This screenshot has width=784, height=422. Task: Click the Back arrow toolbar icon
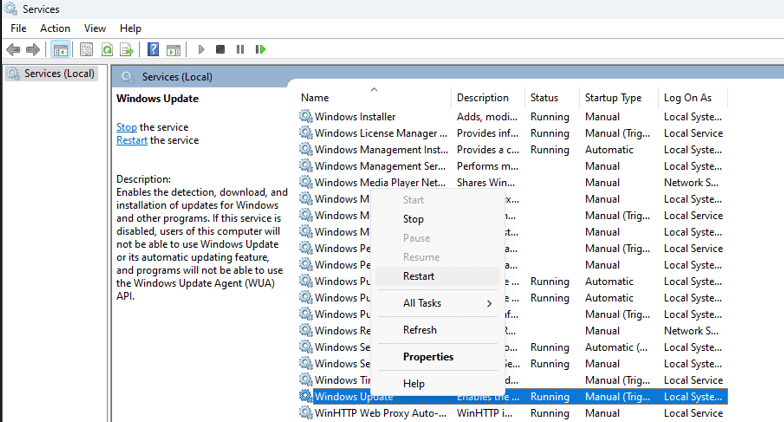pyautogui.click(x=14, y=50)
